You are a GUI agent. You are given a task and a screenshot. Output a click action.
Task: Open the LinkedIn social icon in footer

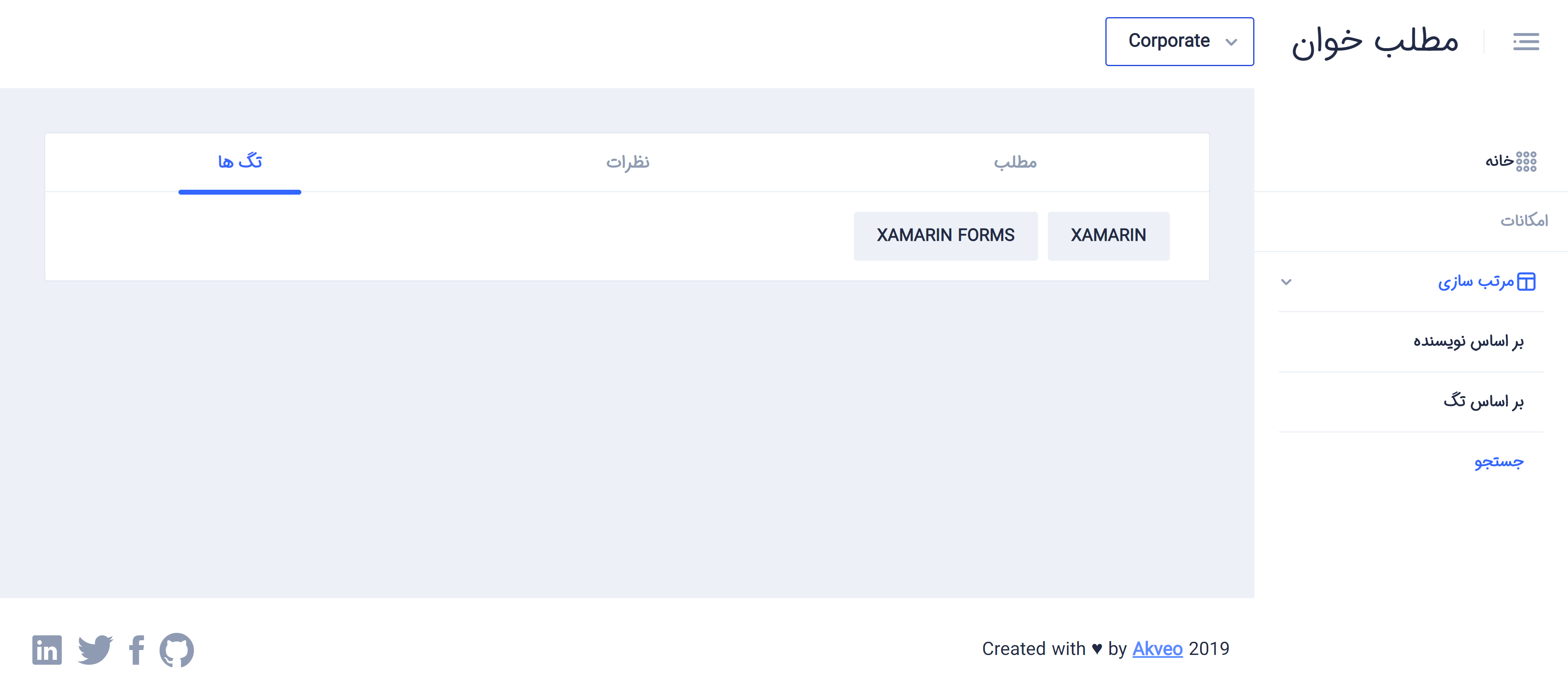tap(47, 650)
